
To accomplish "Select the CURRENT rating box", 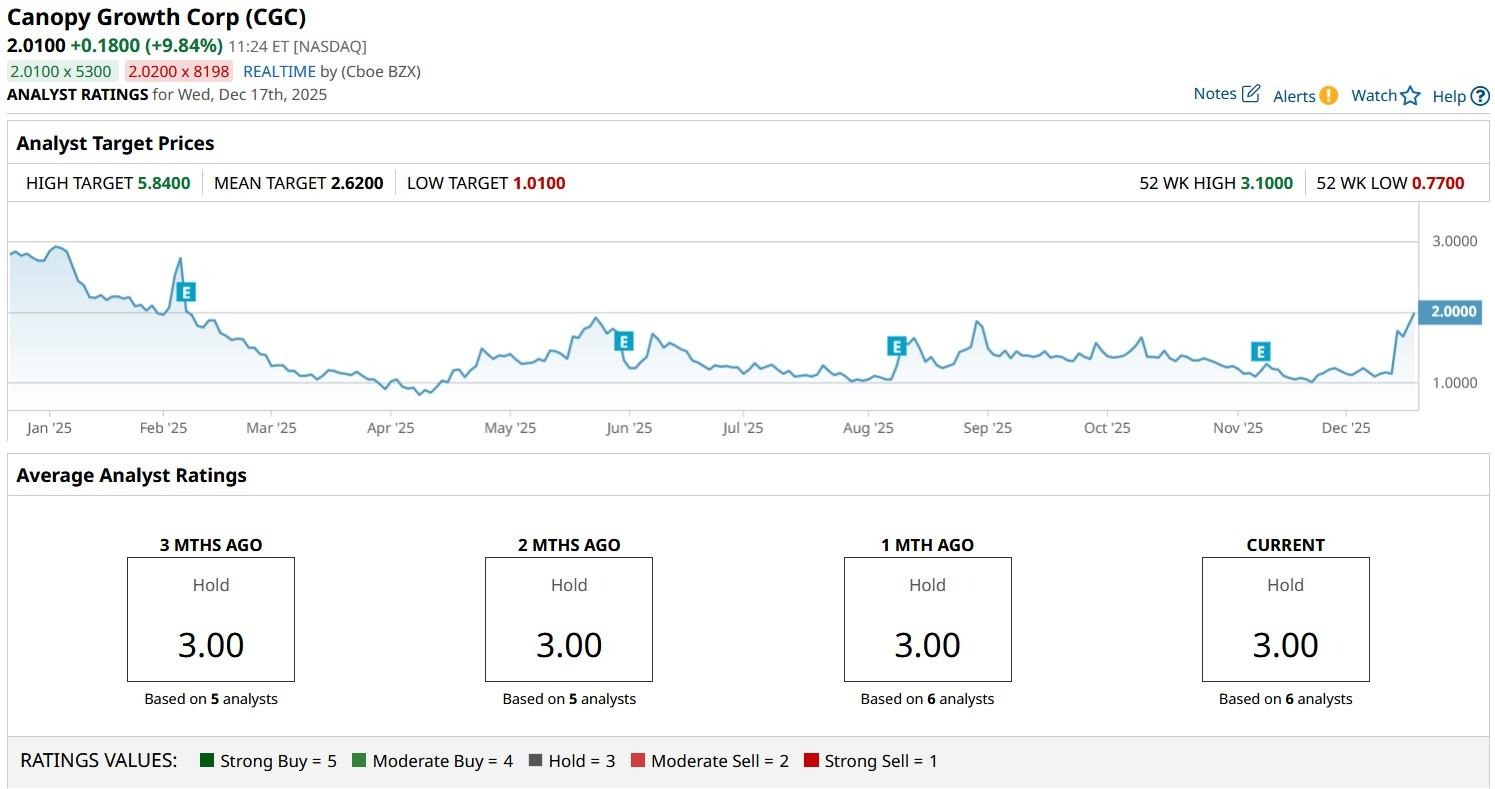I will point(1286,620).
